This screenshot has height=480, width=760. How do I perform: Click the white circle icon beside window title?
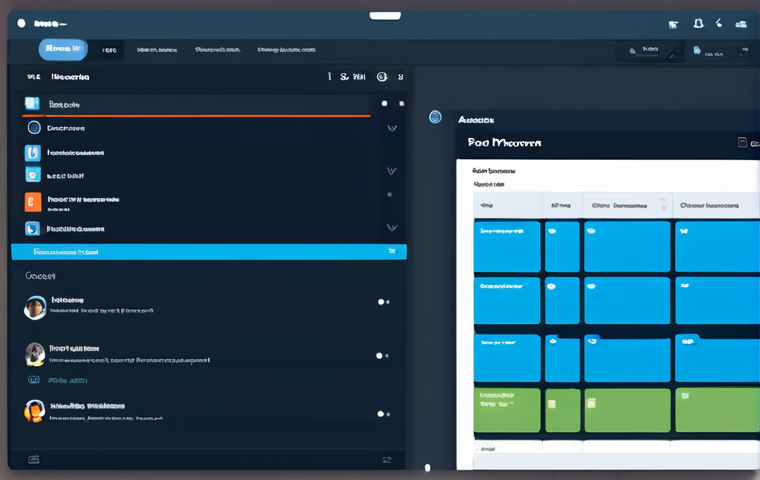click(21, 23)
